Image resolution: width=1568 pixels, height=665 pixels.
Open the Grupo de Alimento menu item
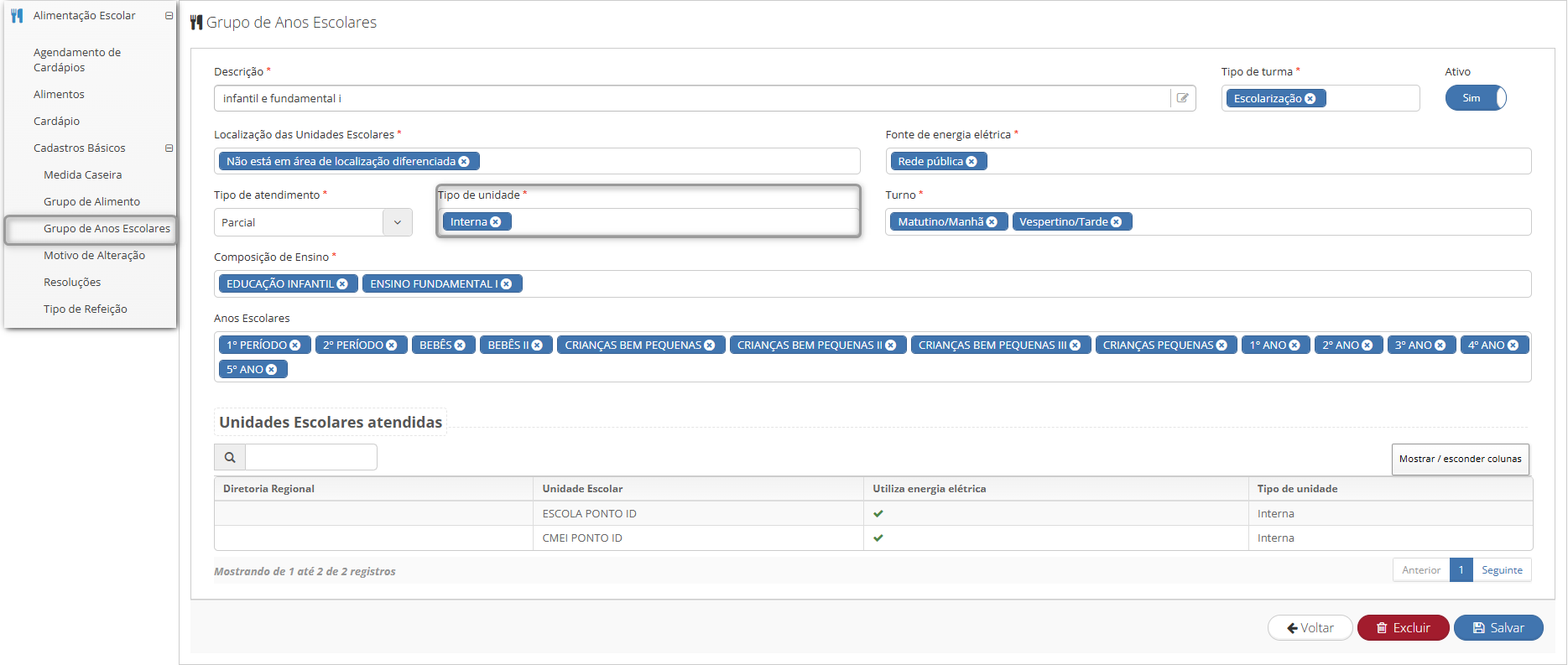coord(91,202)
